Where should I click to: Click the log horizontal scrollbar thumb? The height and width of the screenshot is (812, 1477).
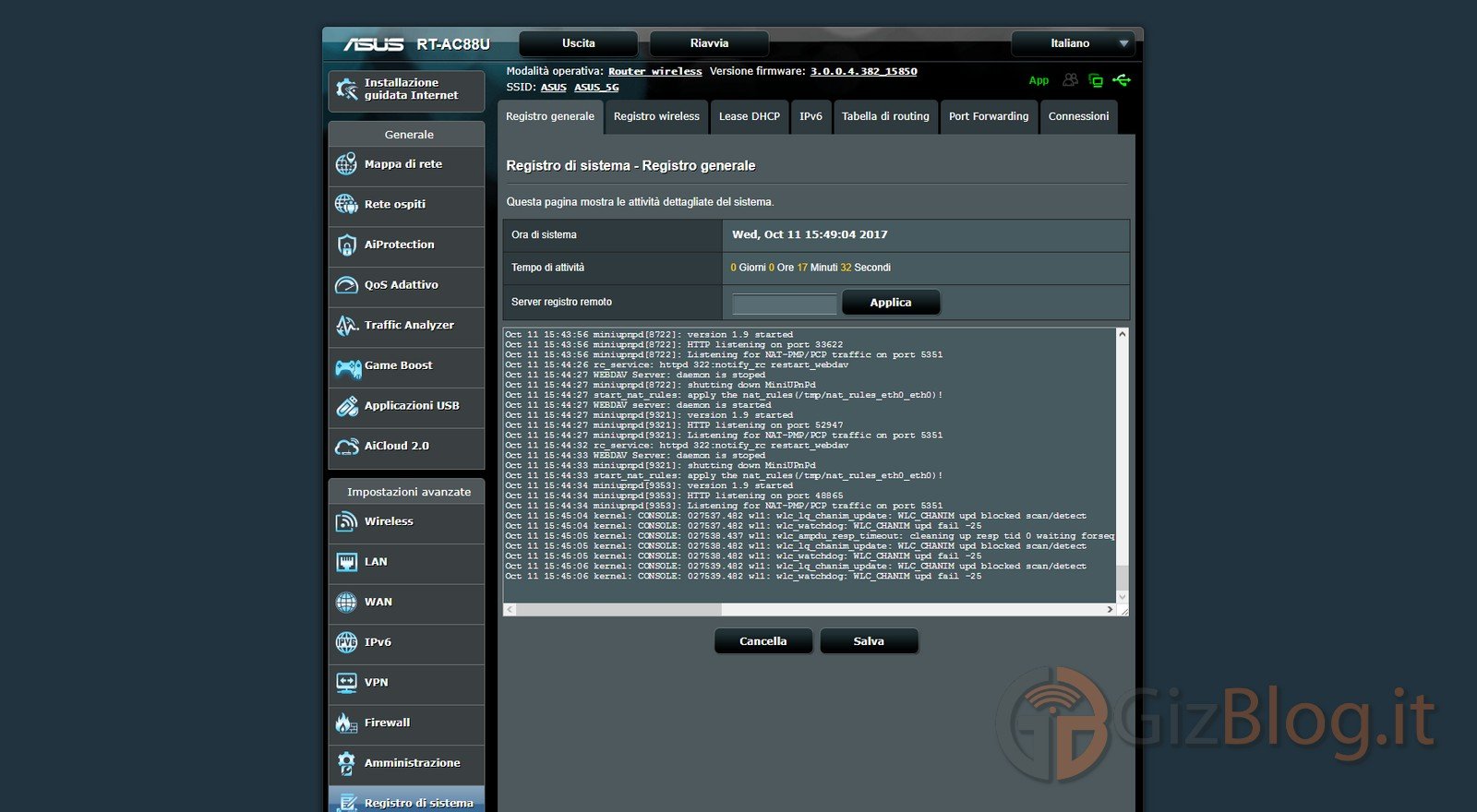[x=618, y=610]
